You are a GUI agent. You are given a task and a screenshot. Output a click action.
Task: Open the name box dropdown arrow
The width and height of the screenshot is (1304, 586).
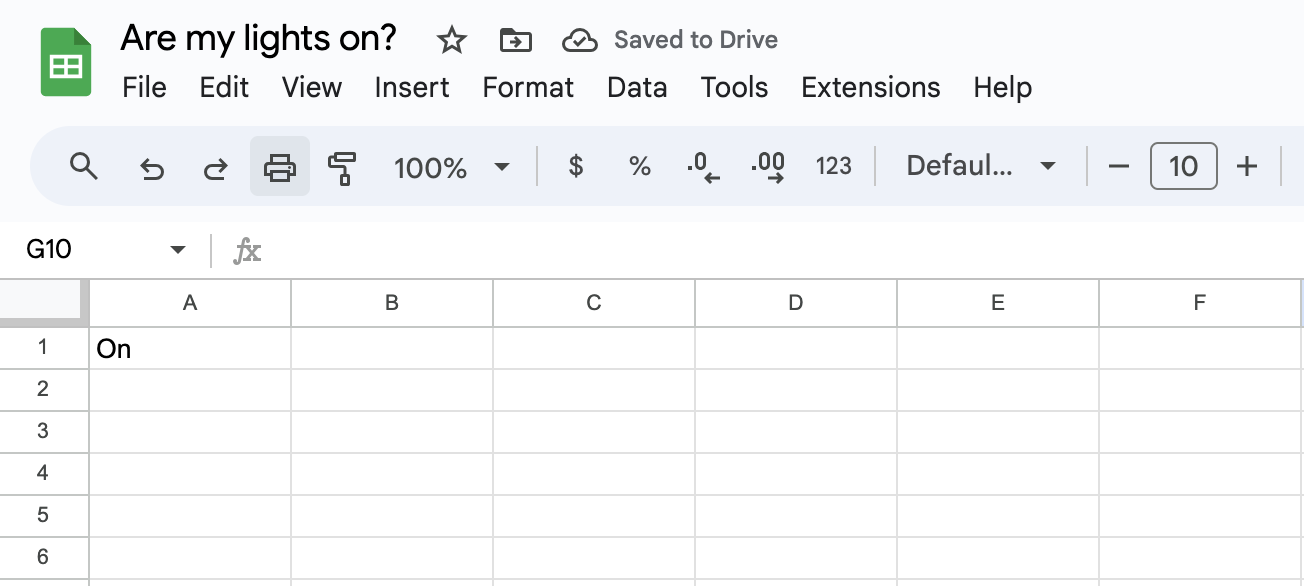[178, 249]
